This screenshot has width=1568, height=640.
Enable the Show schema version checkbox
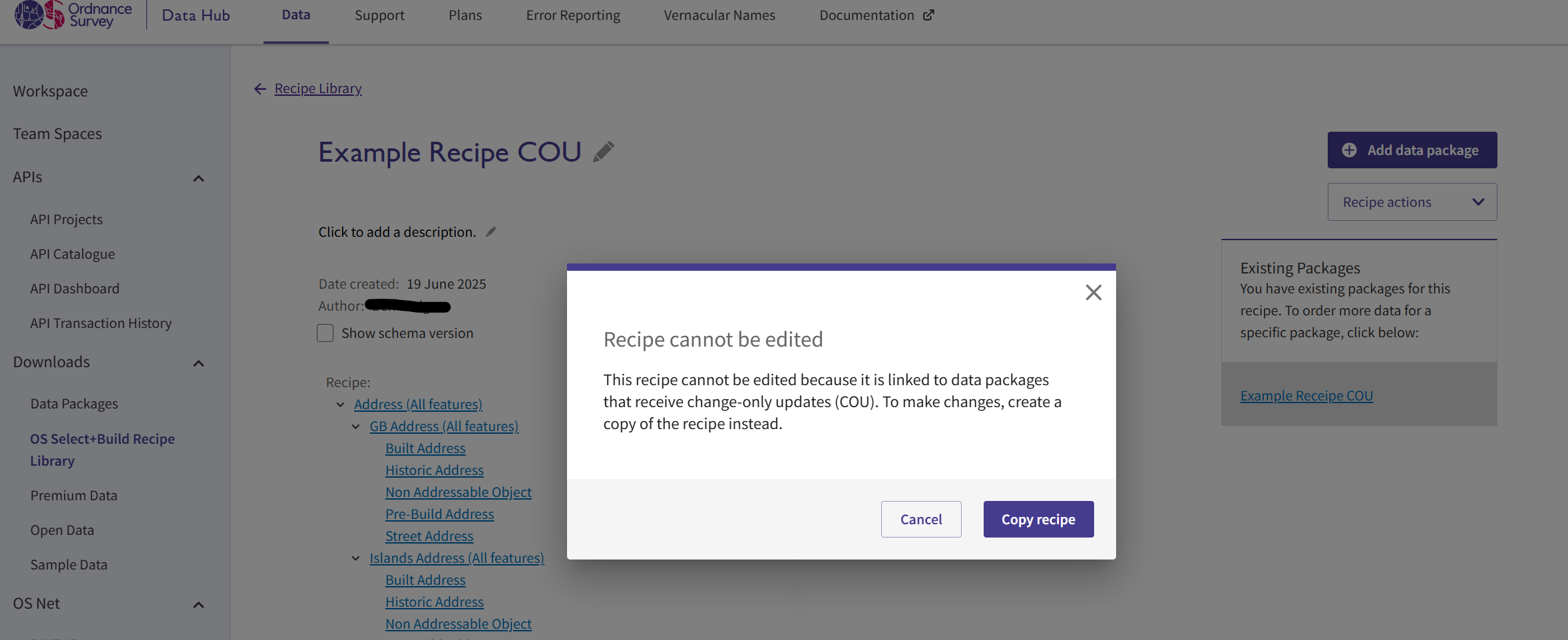(325, 333)
